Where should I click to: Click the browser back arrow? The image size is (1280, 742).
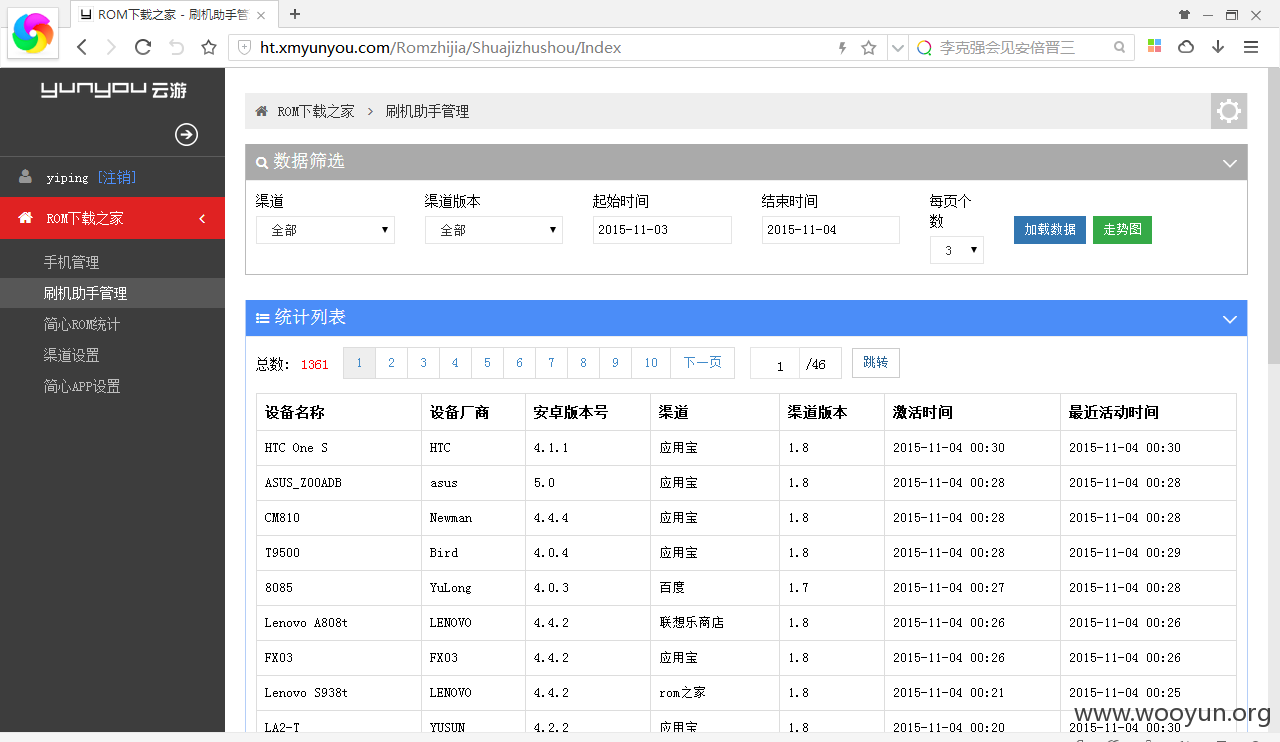(x=82, y=47)
